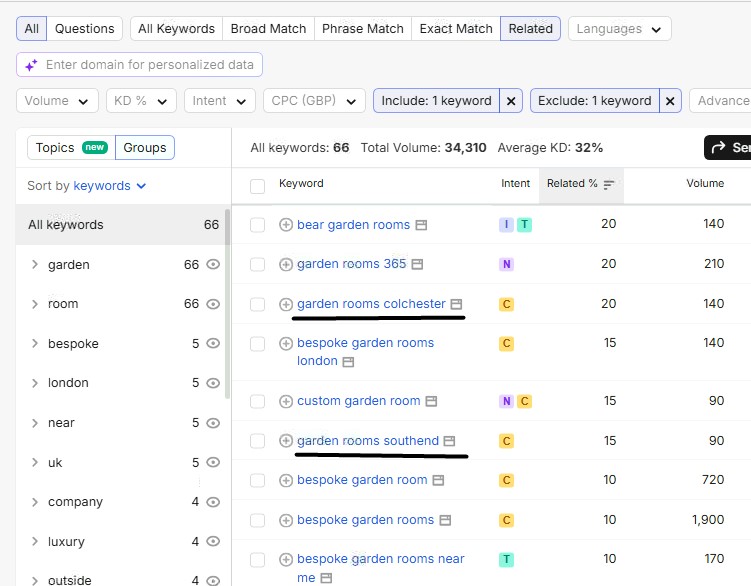Image resolution: width=751 pixels, height=586 pixels.
Task: Add garden rooms 365 via plus icon
Action: point(286,264)
